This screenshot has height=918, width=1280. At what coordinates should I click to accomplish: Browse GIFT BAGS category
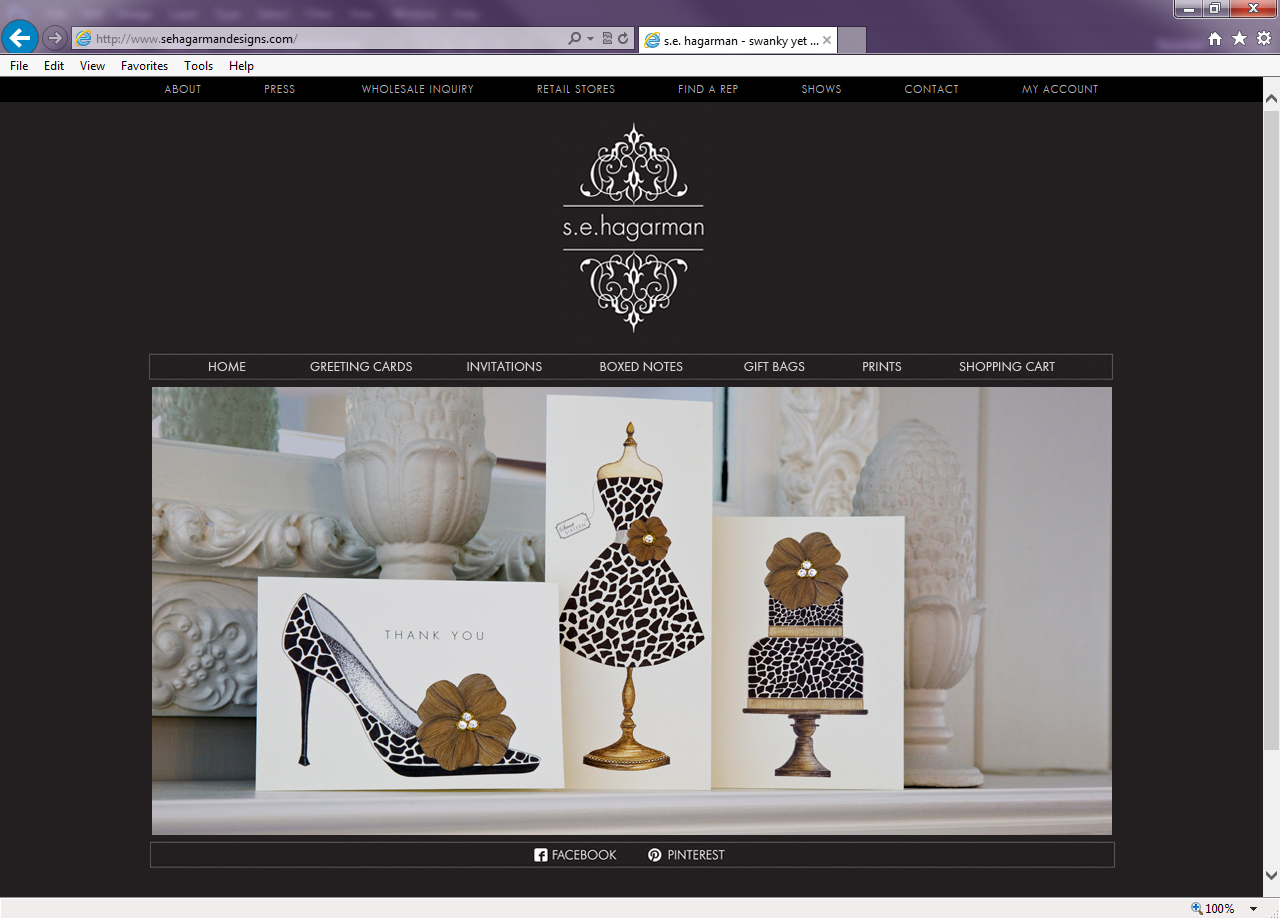coord(774,367)
